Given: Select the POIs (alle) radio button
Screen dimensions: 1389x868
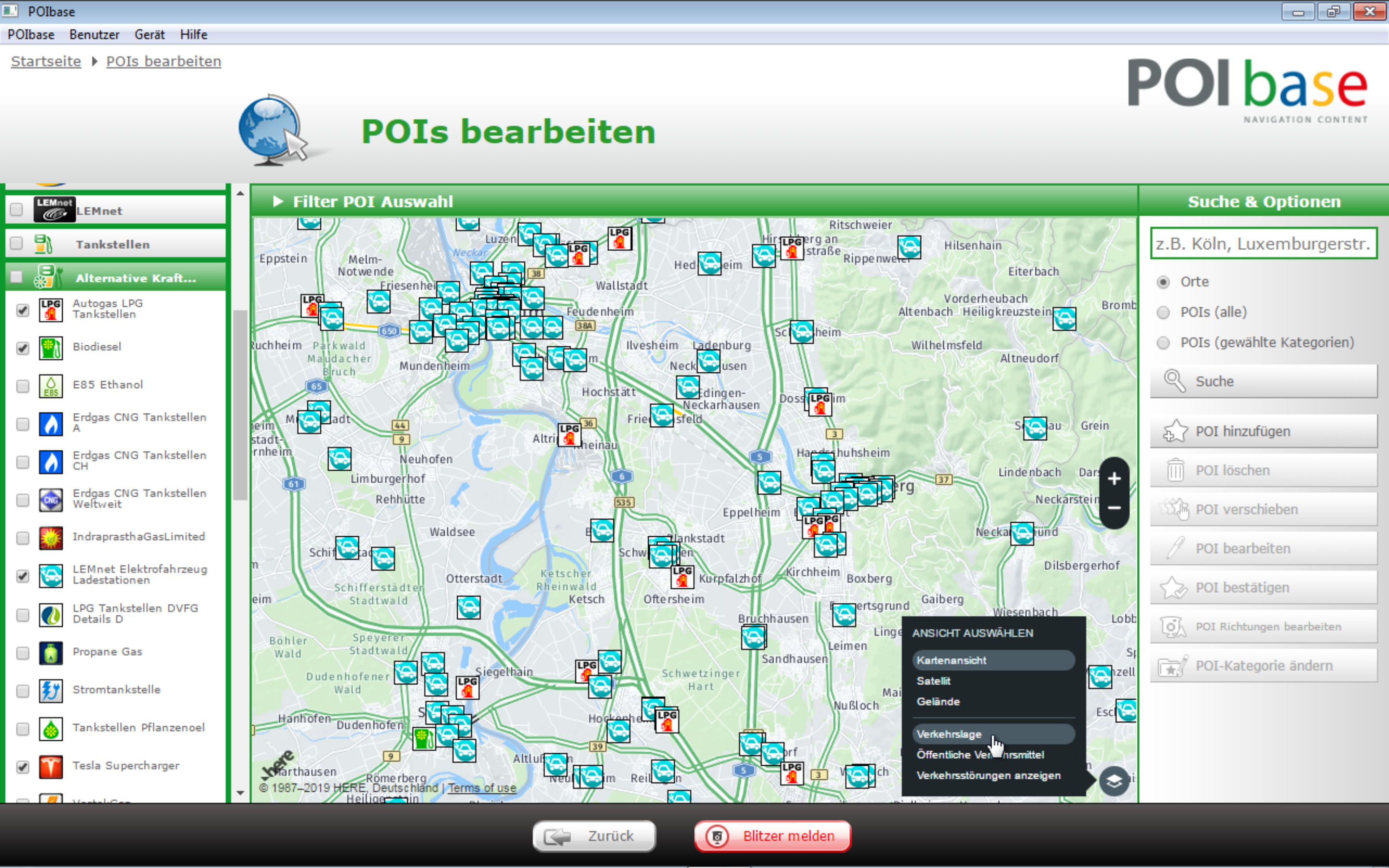Looking at the screenshot, I should (1163, 312).
